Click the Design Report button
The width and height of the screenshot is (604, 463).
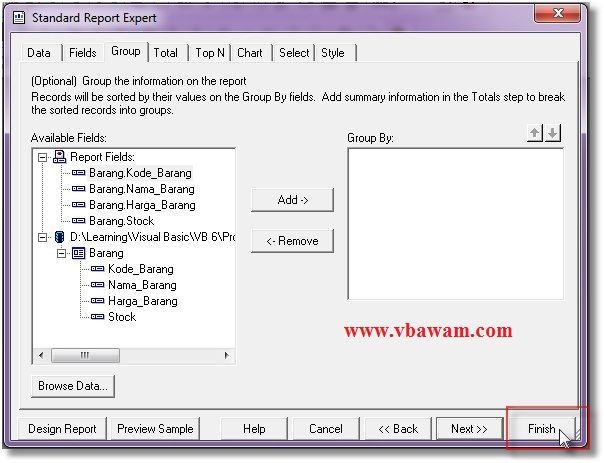pos(62,429)
